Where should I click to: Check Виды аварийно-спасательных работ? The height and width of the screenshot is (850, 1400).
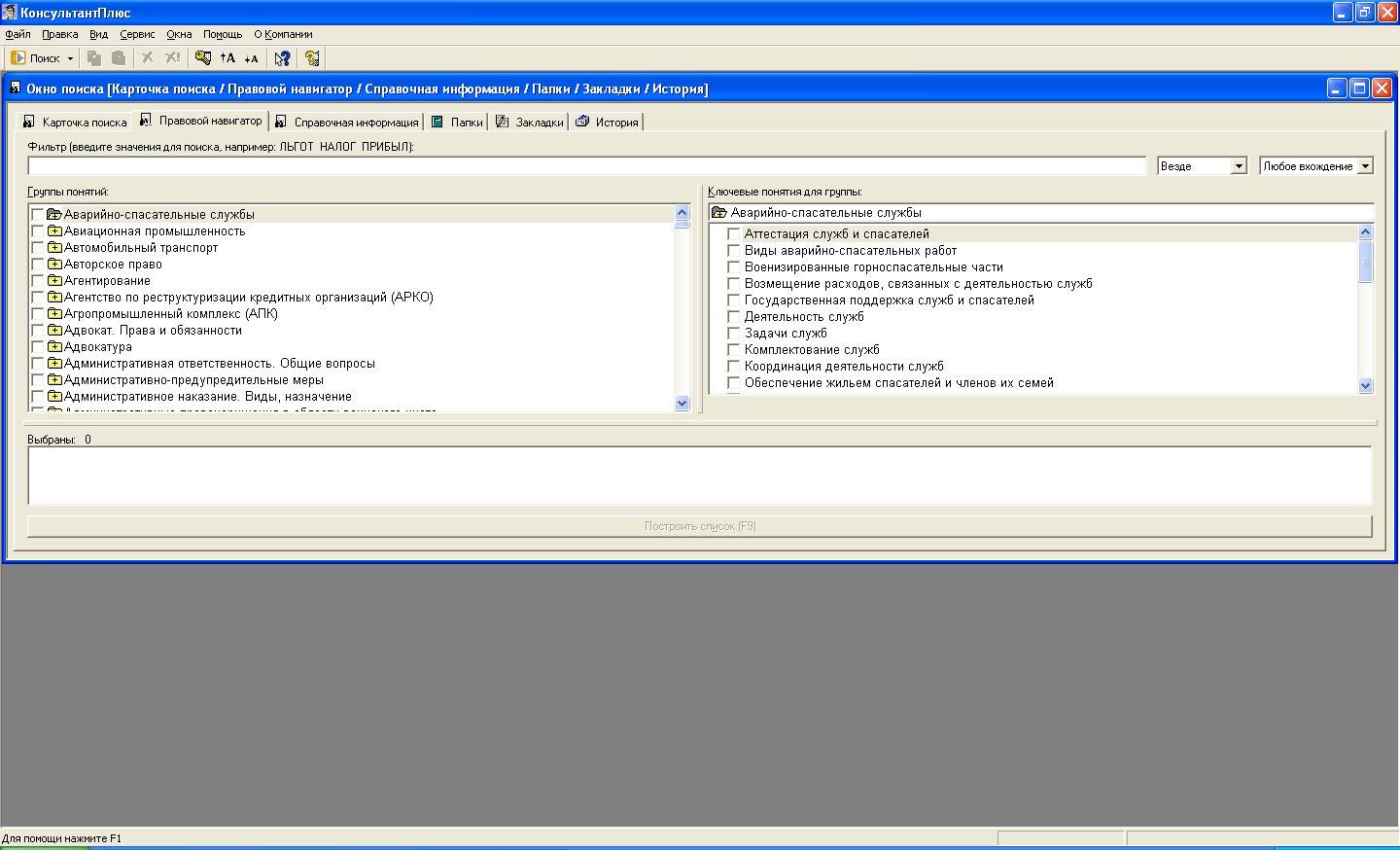tap(734, 251)
